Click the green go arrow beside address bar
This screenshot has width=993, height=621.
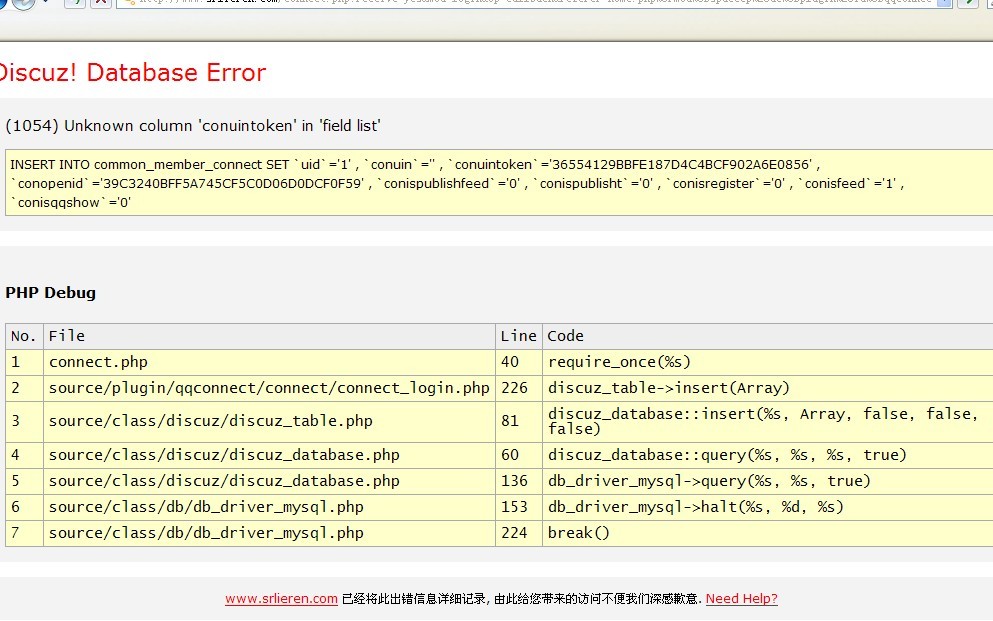click(967, 3)
